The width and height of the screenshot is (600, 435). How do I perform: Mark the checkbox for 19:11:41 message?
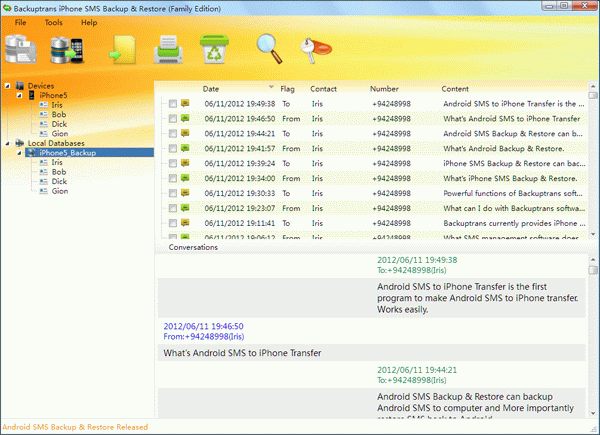coord(173,223)
